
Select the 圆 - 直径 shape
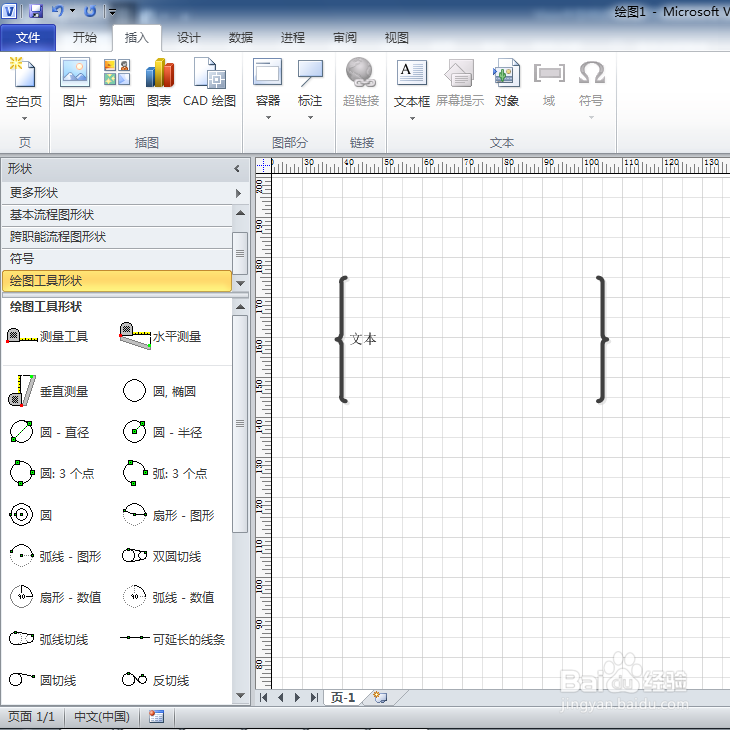pos(49,432)
